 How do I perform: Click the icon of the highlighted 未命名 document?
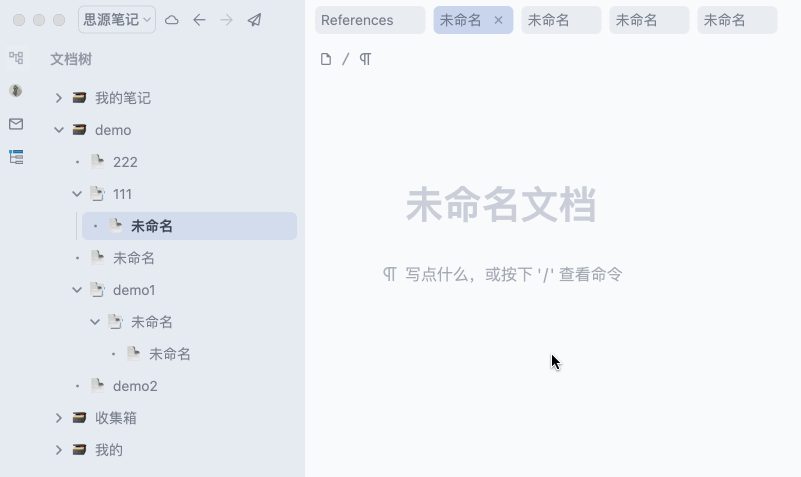click(x=116, y=226)
